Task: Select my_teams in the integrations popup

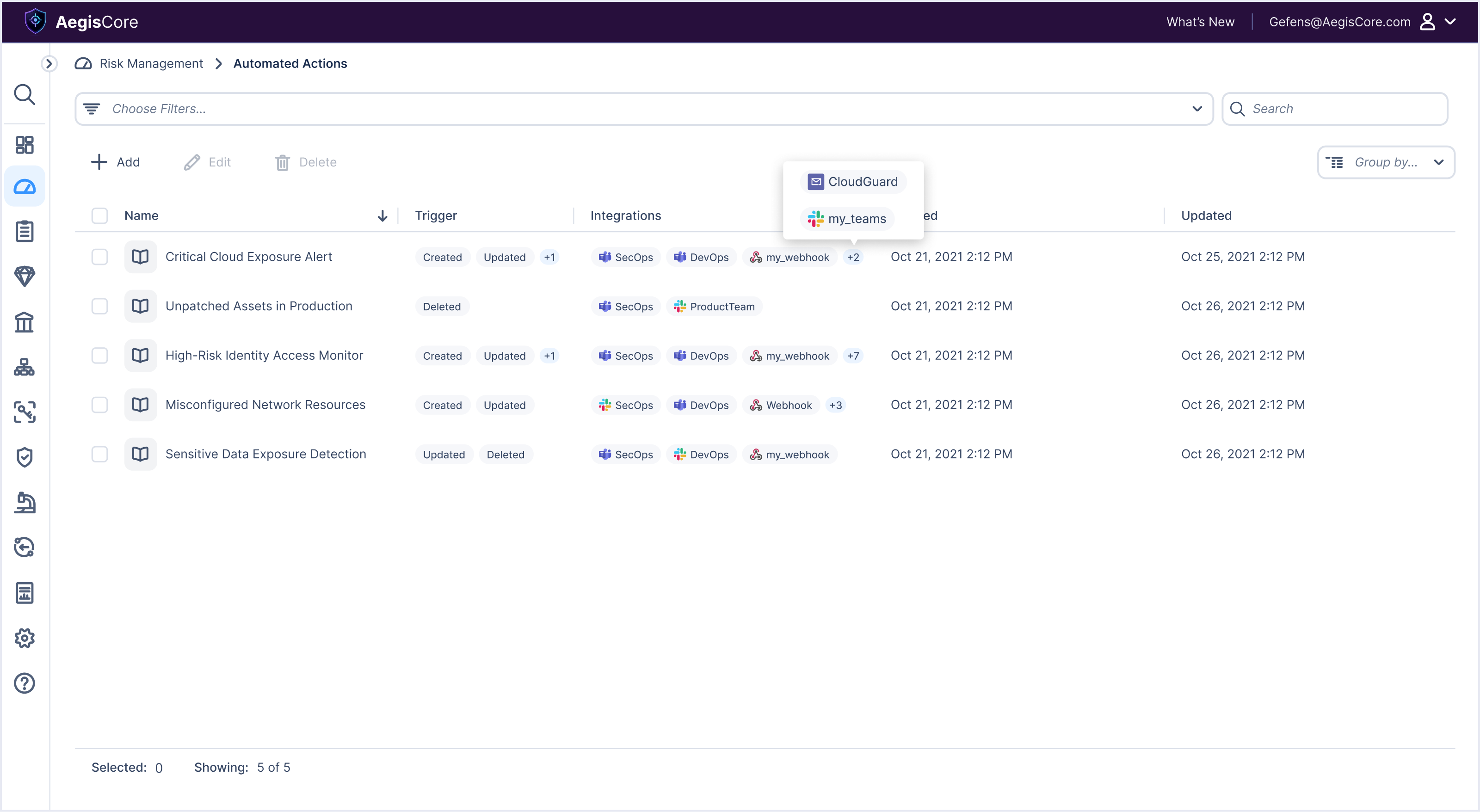Action: [847, 219]
